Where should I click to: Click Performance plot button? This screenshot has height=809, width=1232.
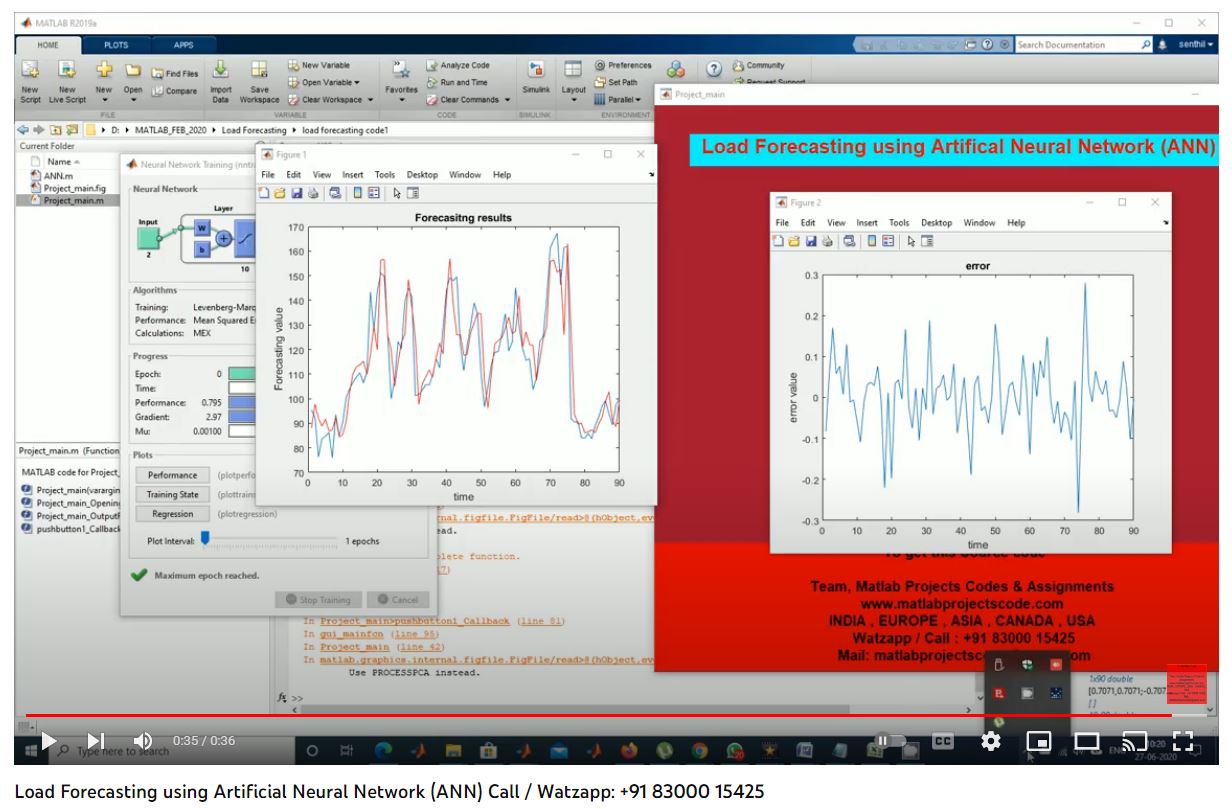point(172,475)
